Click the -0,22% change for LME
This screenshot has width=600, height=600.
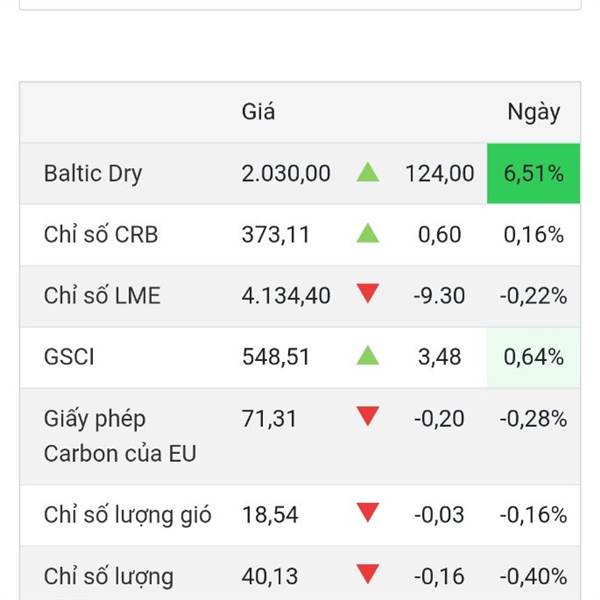coord(533,296)
